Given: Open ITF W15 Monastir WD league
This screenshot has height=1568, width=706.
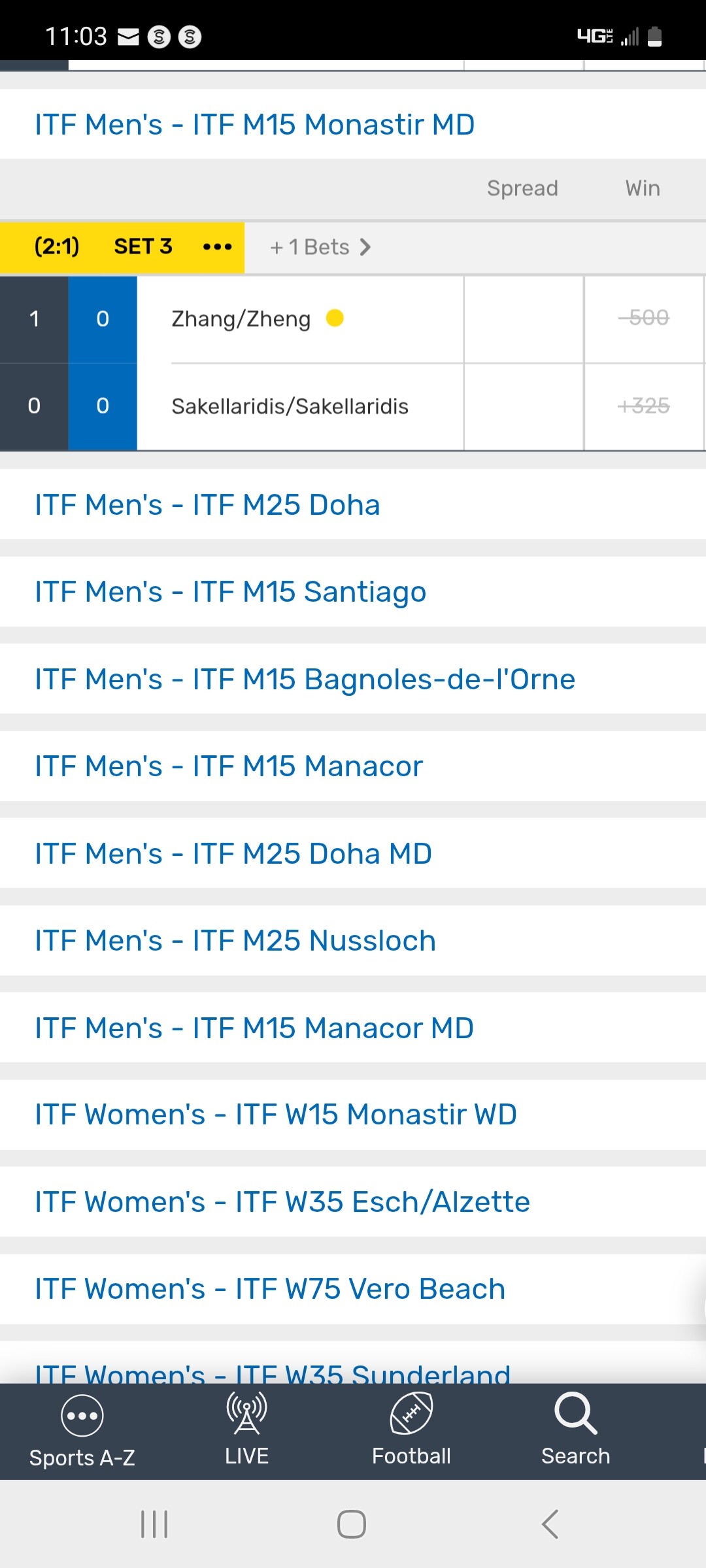Looking at the screenshot, I should (x=276, y=1115).
